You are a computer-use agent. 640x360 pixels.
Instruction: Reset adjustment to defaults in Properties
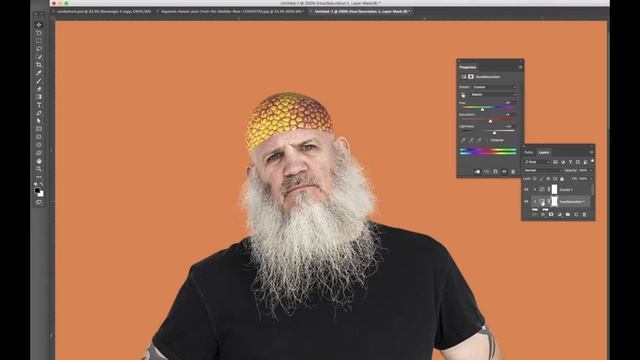pos(495,172)
